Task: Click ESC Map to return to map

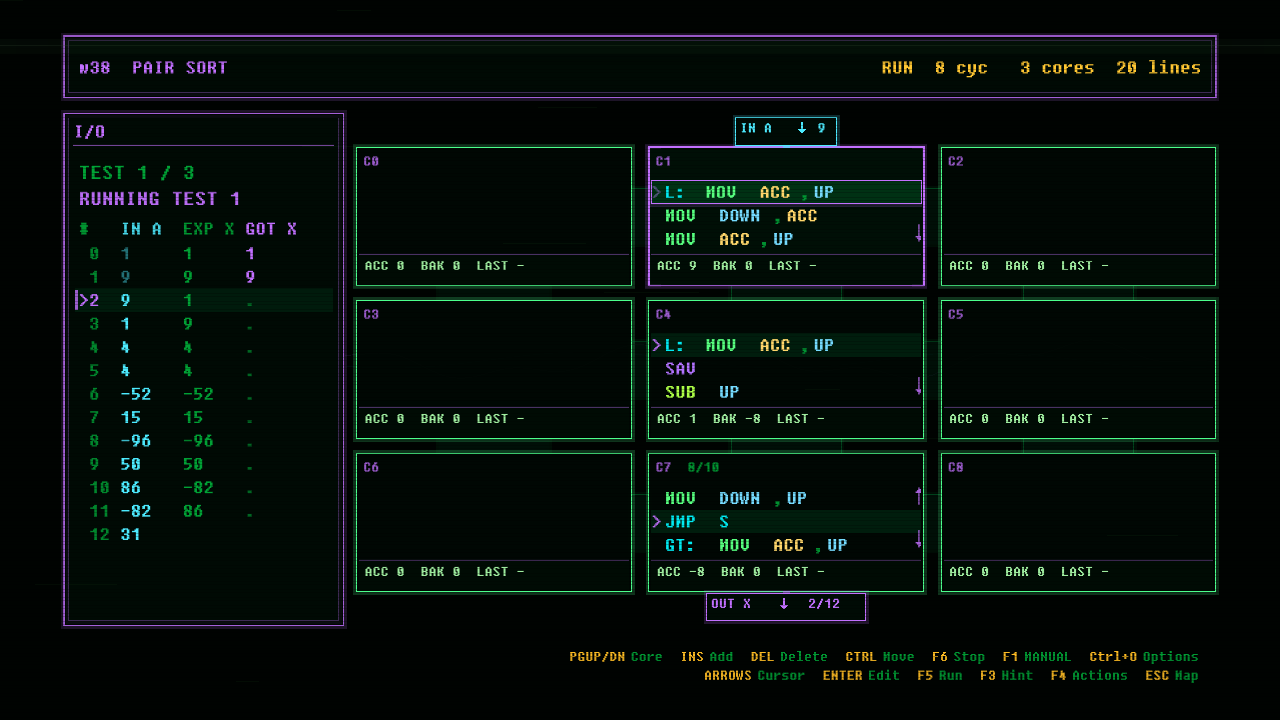Action: [x=1172, y=676]
